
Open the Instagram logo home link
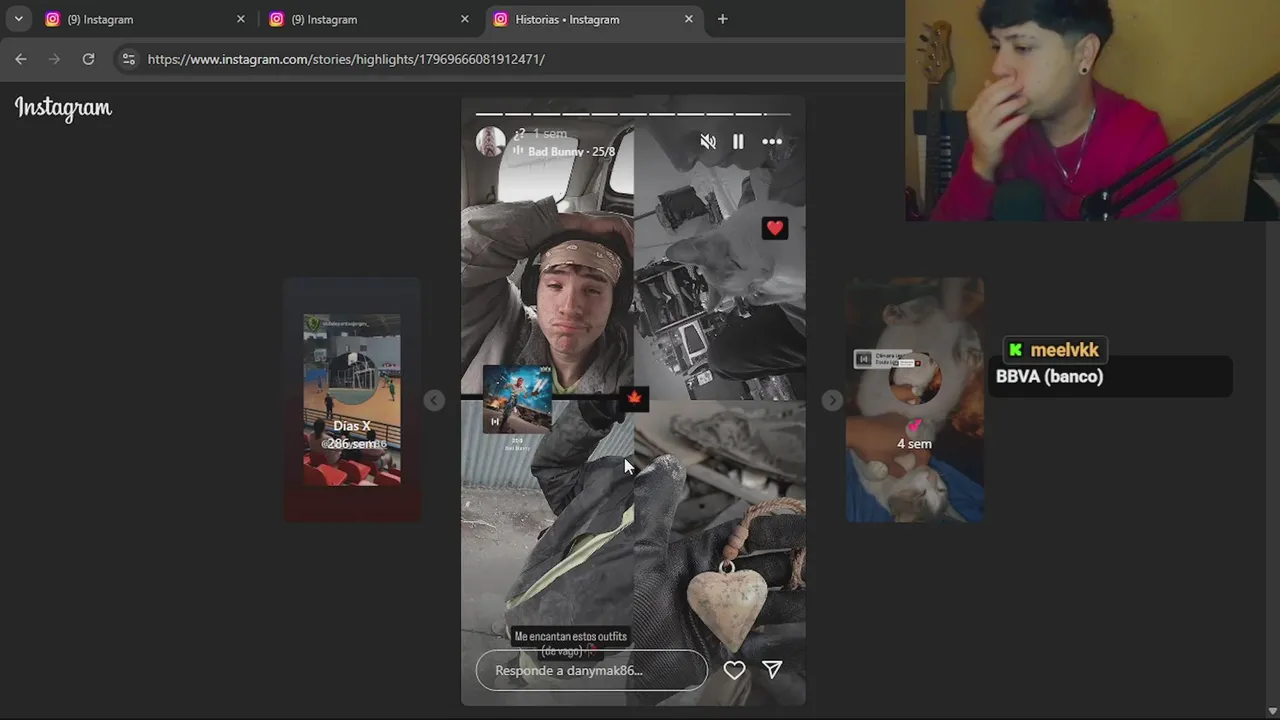[x=63, y=108]
